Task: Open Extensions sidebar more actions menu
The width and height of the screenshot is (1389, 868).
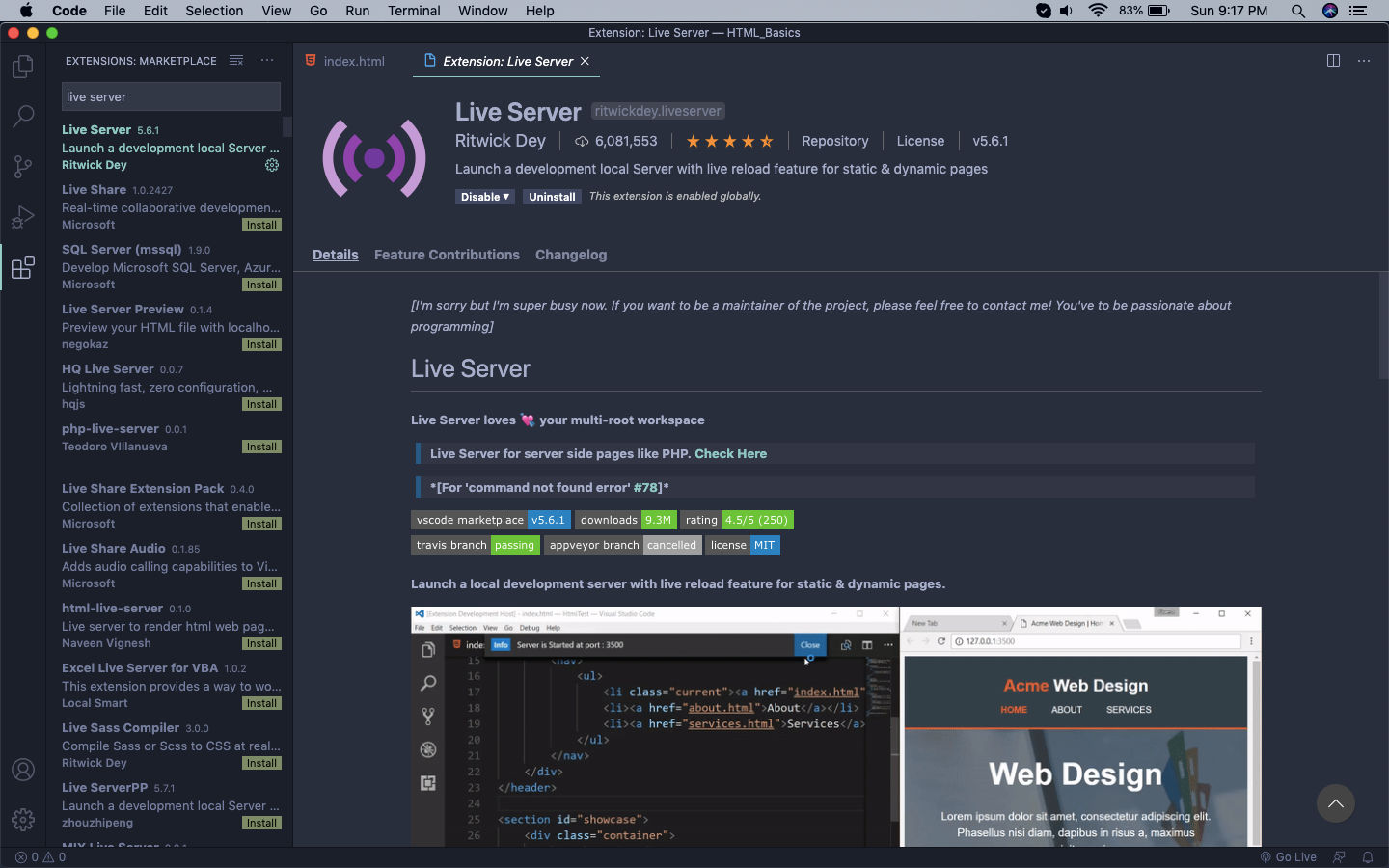Action: [x=267, y=60]
